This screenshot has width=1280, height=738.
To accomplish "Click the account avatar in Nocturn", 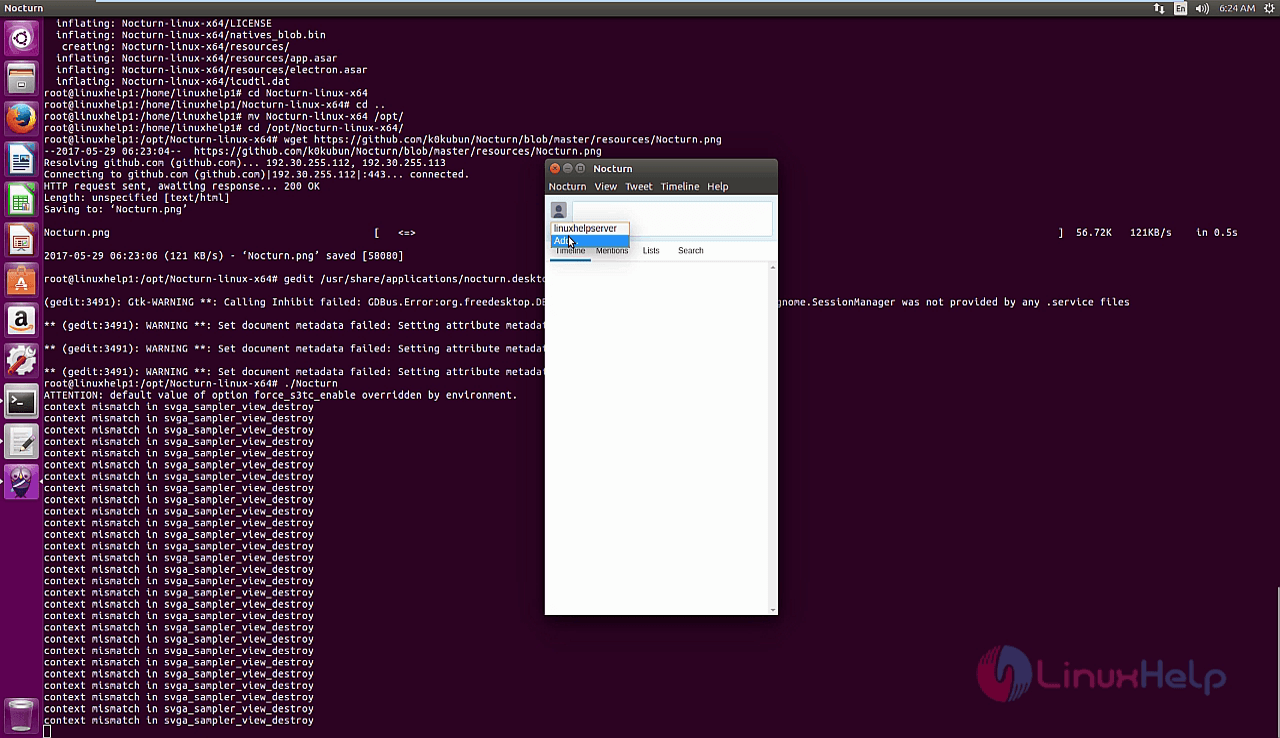I will [559, 210].
